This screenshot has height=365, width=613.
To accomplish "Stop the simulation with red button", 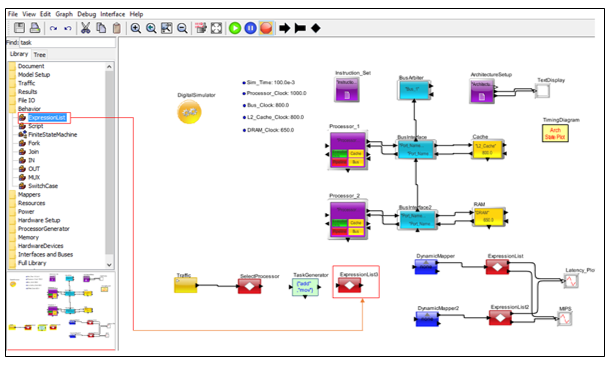I will (266, 28).
